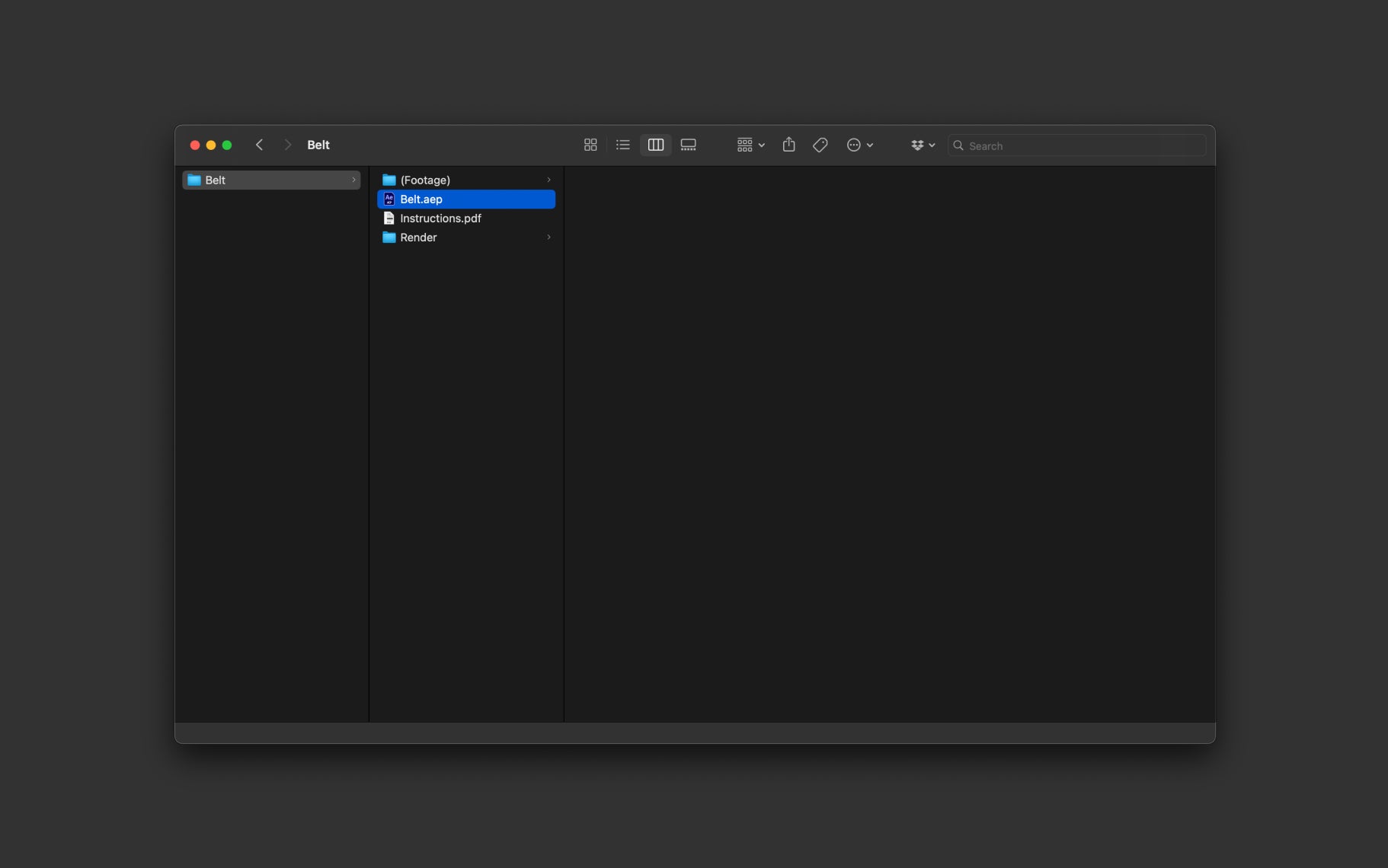1388x868 pixels.
Task: Go back using the left arrow
Action: pos(259,145)
